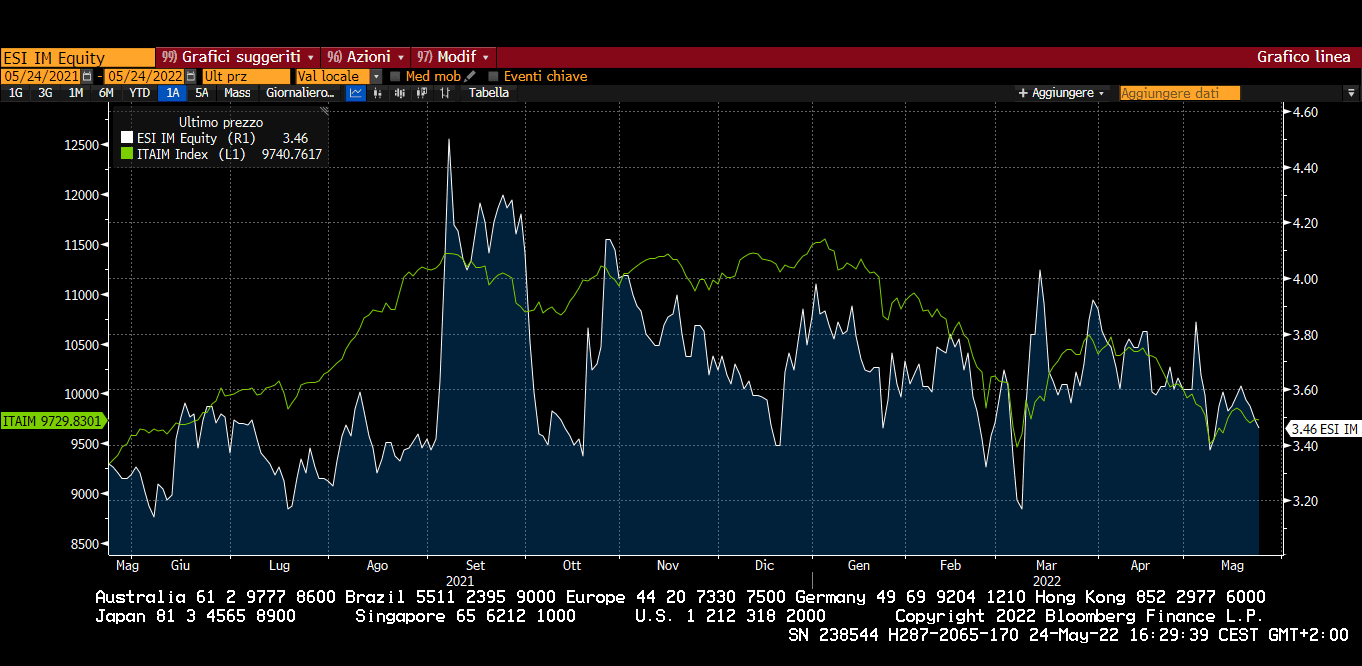This screenshot has width=1362, height=666.
Task: Open the start date calendar picker icon
Action: click(87, 76)
